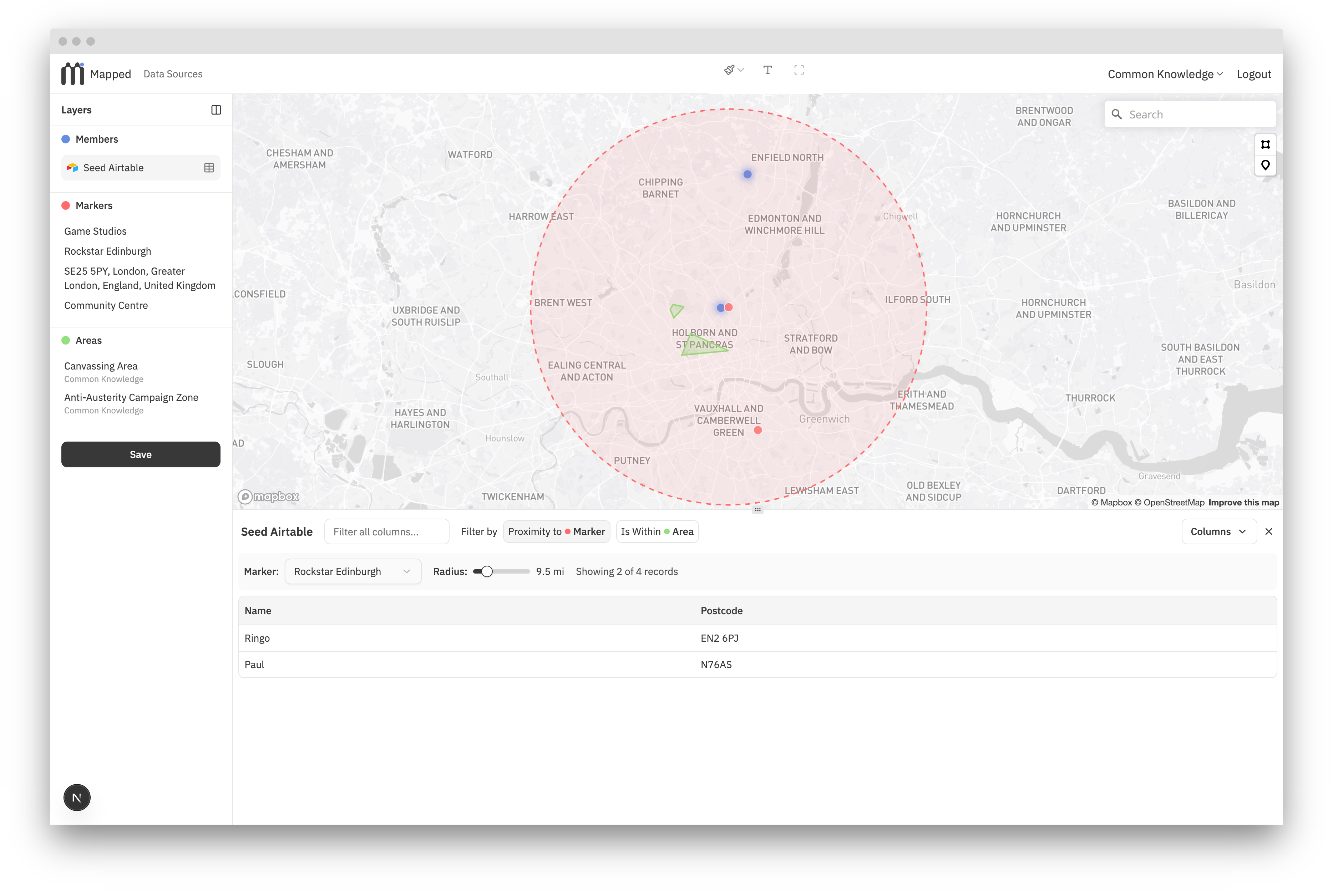The height and width of the screenshot is (896, 1333).
Task: Select the draw area polygon tool
Action: 1265,144
